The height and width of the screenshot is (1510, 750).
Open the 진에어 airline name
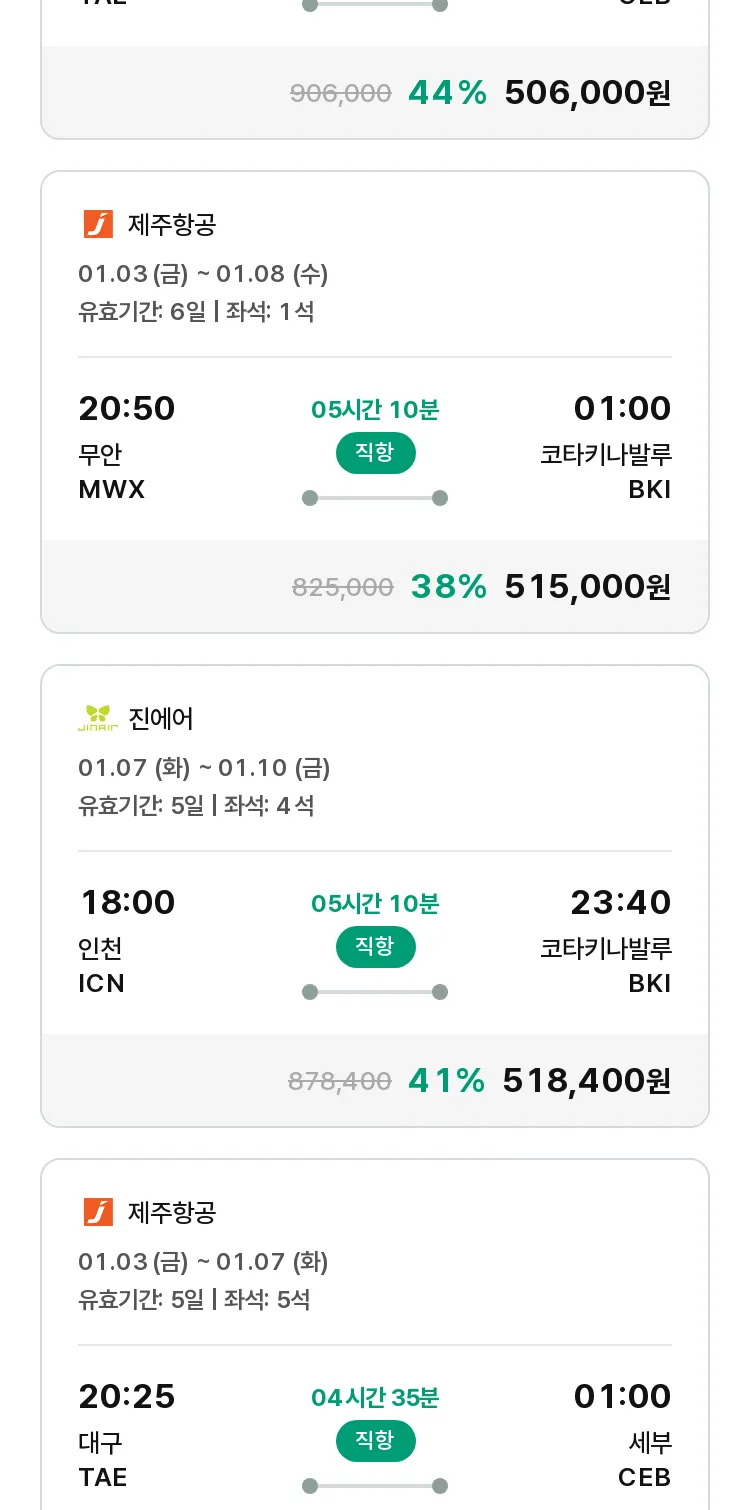click(x=161, y=718)
